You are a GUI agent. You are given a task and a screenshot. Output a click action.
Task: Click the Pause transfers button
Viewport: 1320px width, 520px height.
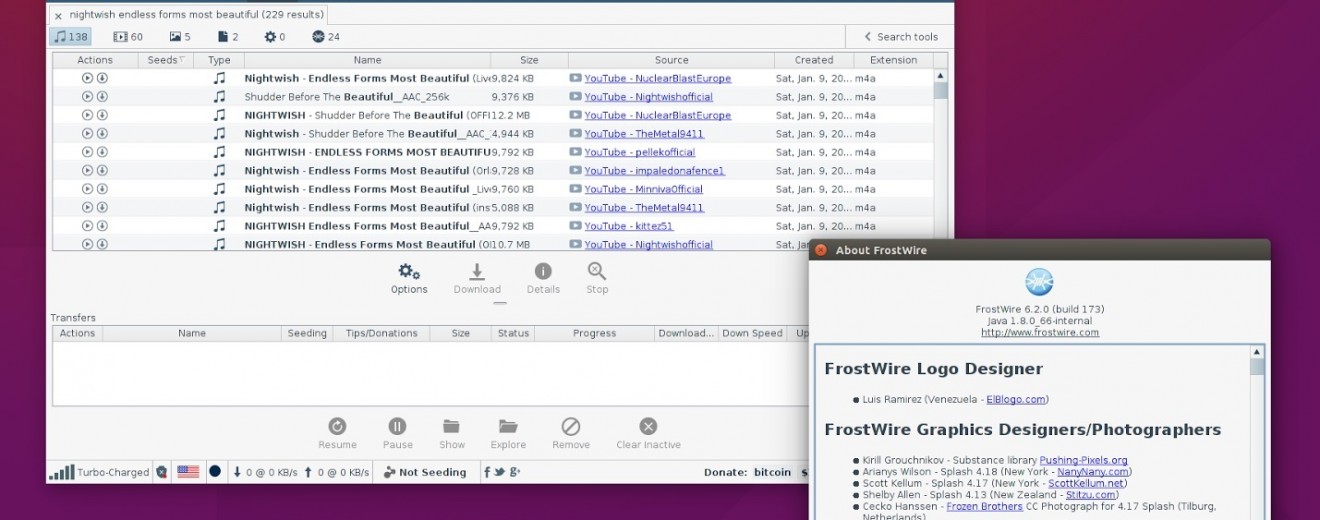click(x=397, y=427)
